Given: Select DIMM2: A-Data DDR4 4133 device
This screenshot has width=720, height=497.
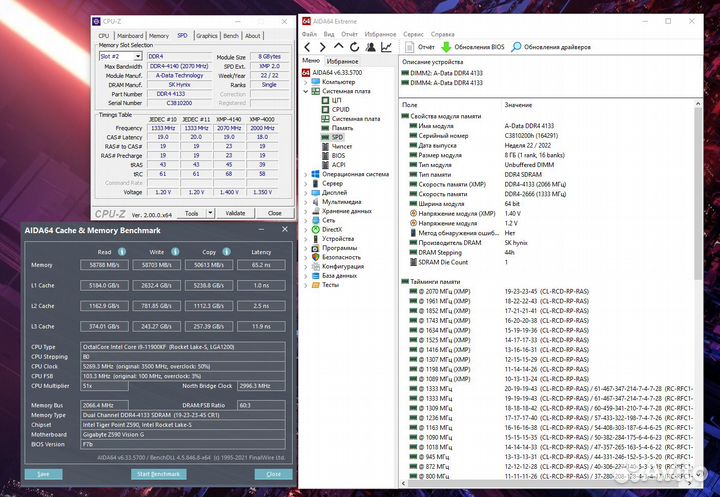Looking at the screenshot, I should click(x=442, y=73).
